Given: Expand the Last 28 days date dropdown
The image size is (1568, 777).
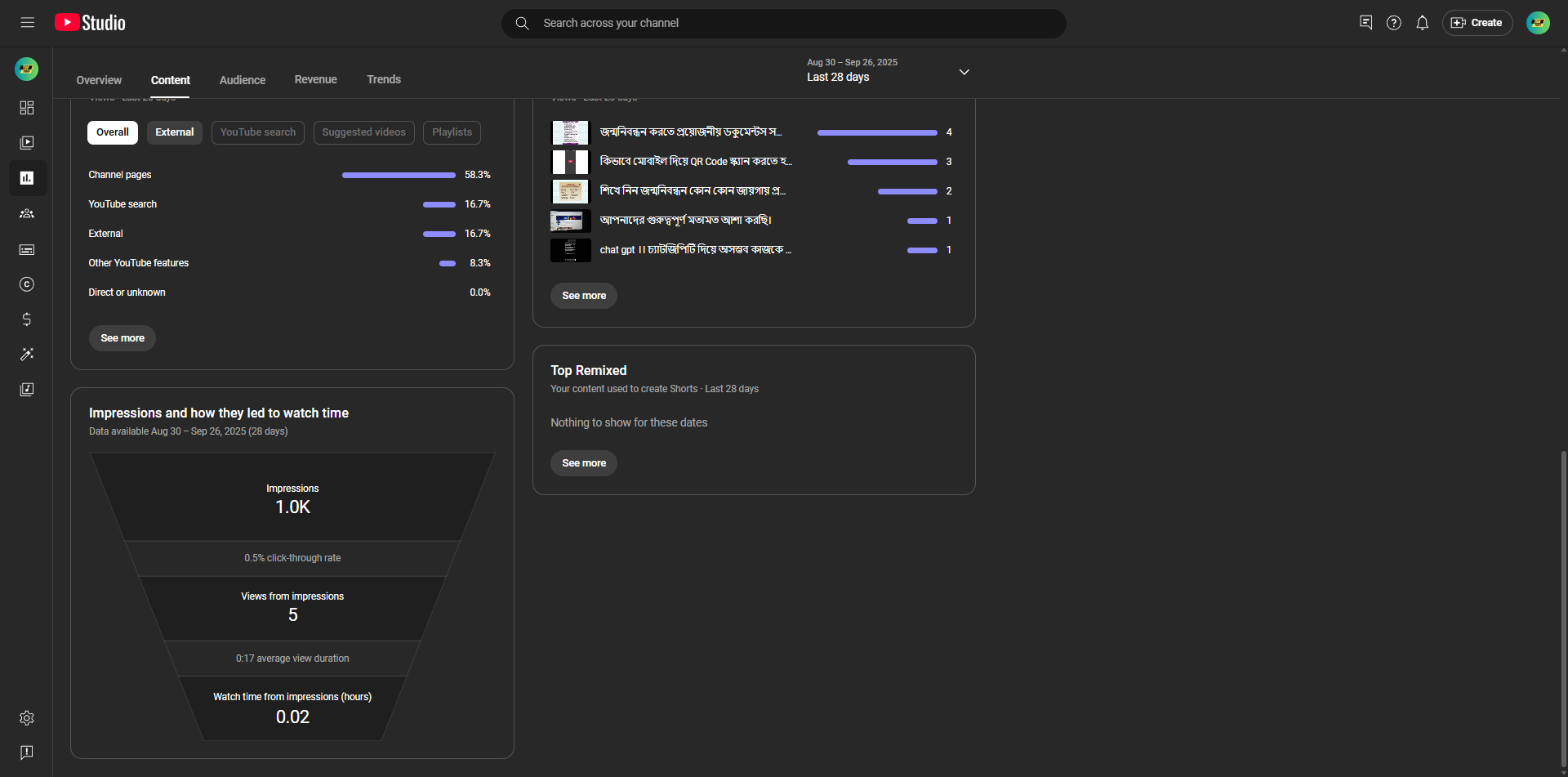Looking at the screenshot, I should pos(964,72).
